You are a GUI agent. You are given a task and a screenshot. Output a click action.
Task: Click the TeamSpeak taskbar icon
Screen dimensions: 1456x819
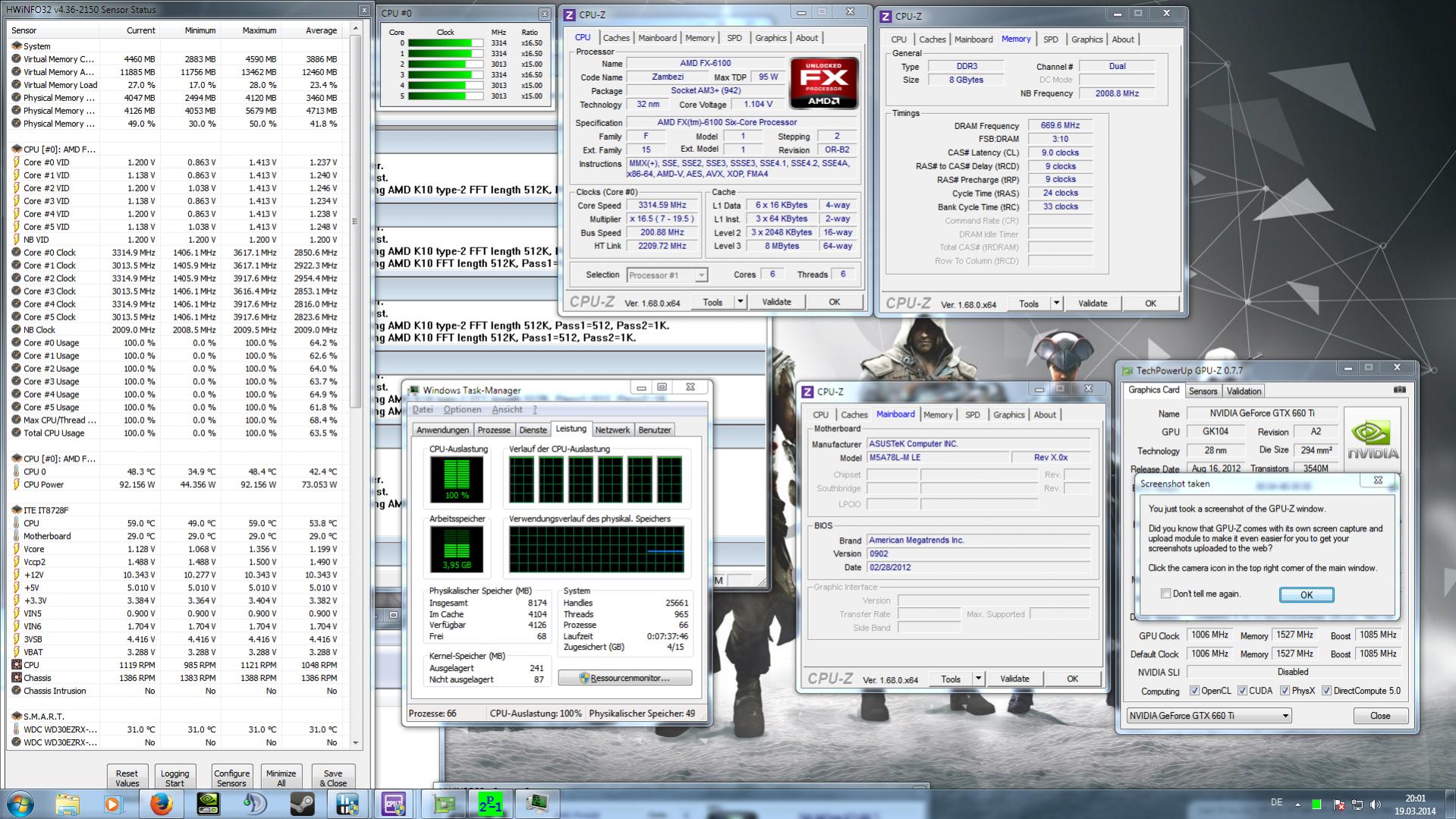click(x=255, y=804)
